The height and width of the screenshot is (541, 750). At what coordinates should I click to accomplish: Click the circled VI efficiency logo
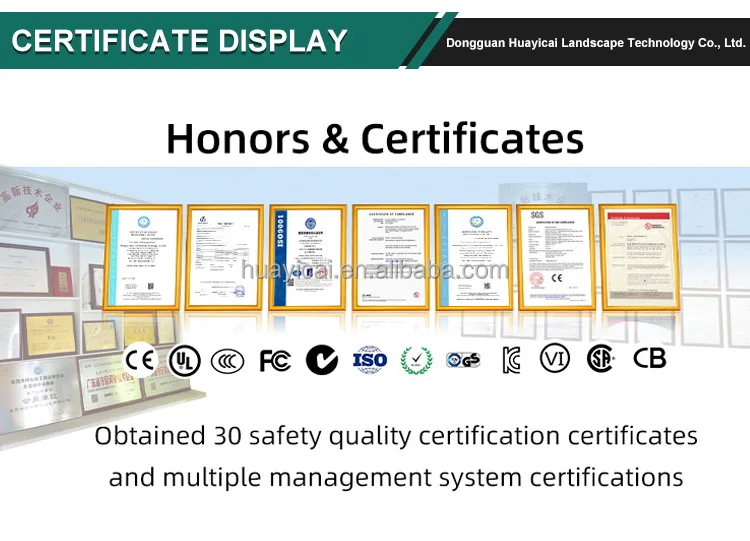coord(554,358)
